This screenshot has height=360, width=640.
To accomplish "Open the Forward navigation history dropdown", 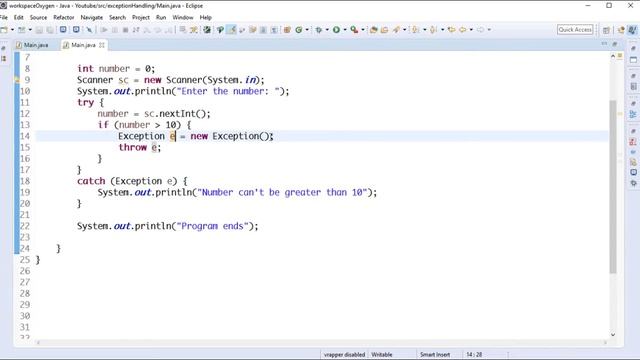I will pos(489,30).
